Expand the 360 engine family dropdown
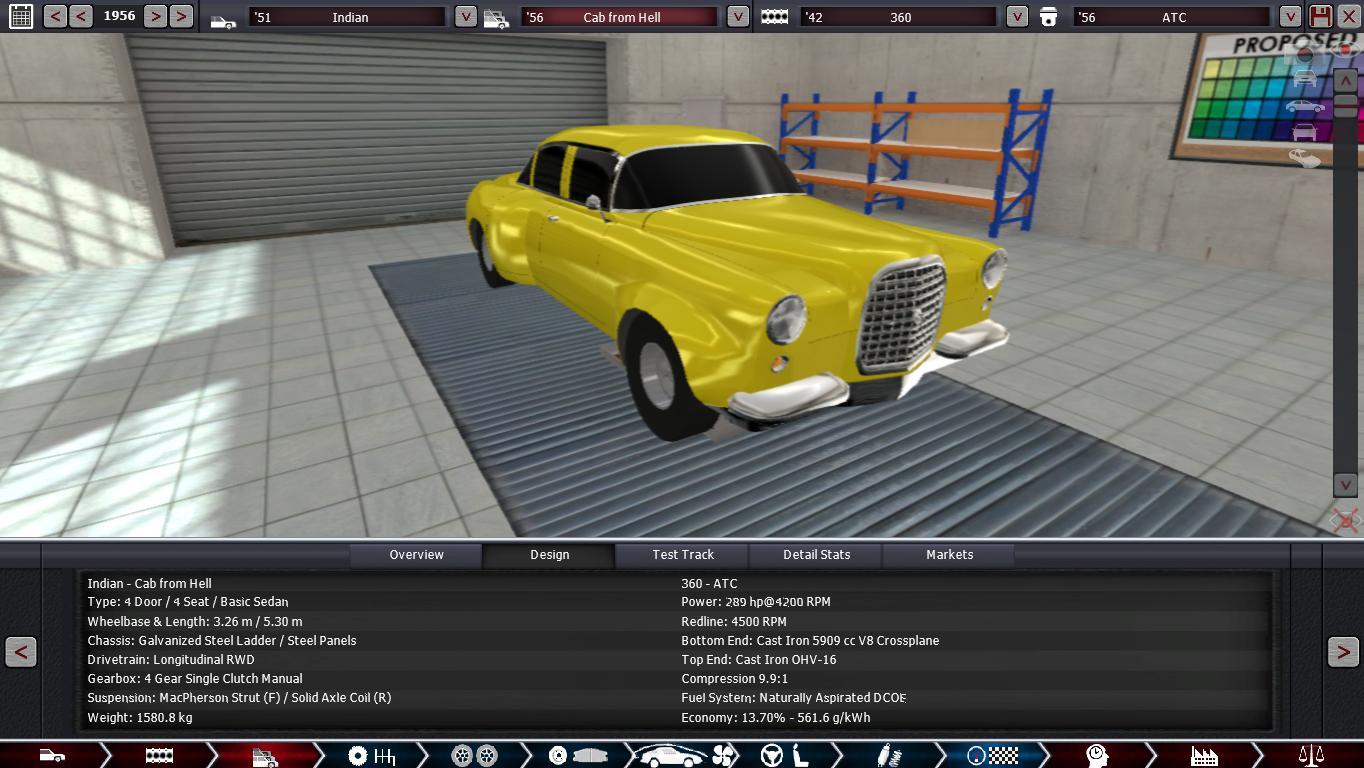The height and width of the screenshot is (768, 1364). coord(1017,16)
